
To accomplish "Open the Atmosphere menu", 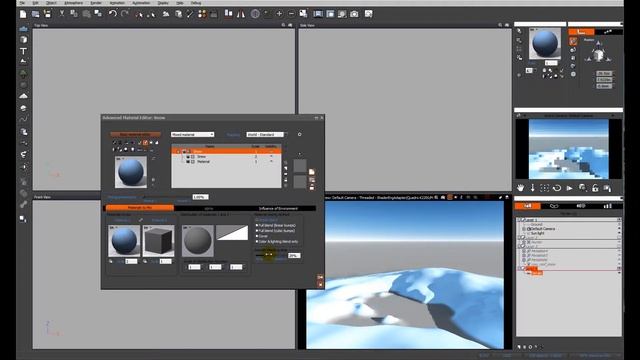I will pyautogui.click(x=74, y=3).
